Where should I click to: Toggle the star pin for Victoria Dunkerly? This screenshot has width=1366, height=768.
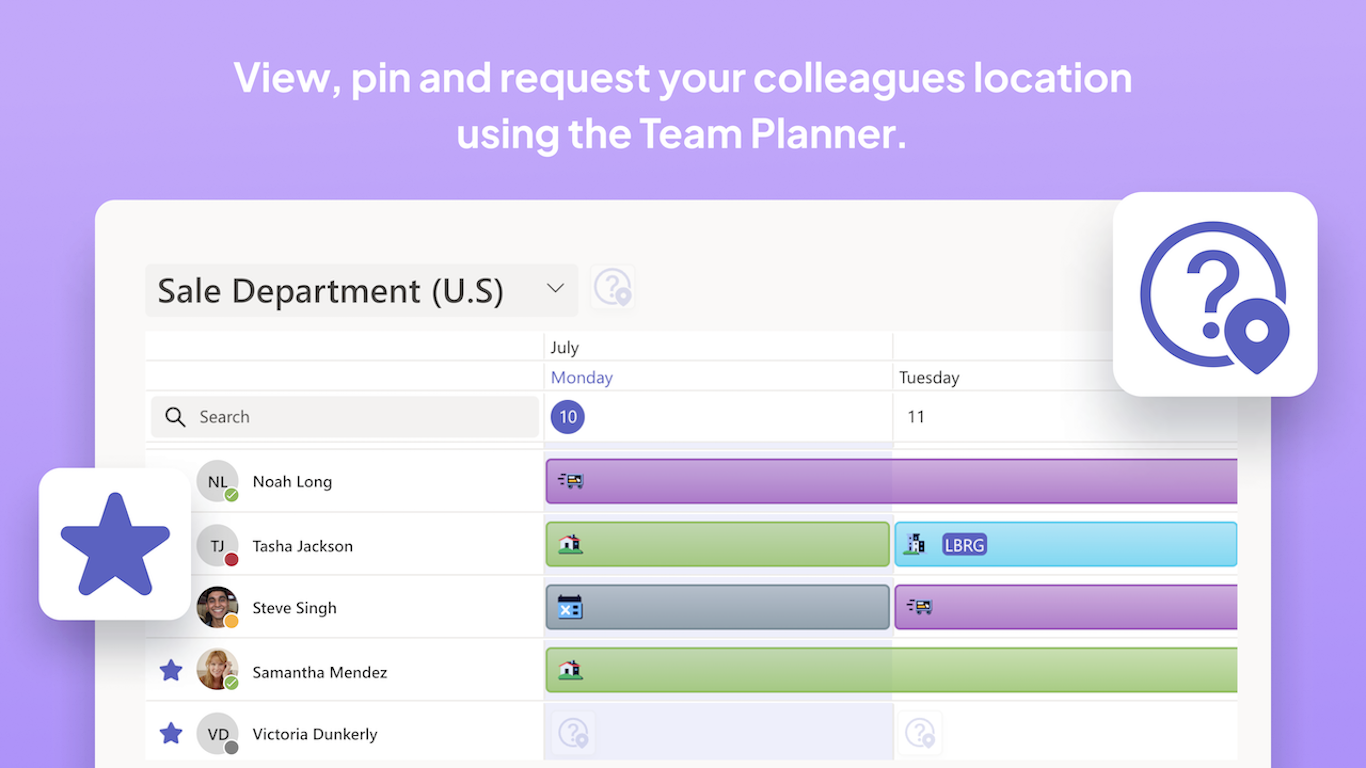click(x=171, y=733)
